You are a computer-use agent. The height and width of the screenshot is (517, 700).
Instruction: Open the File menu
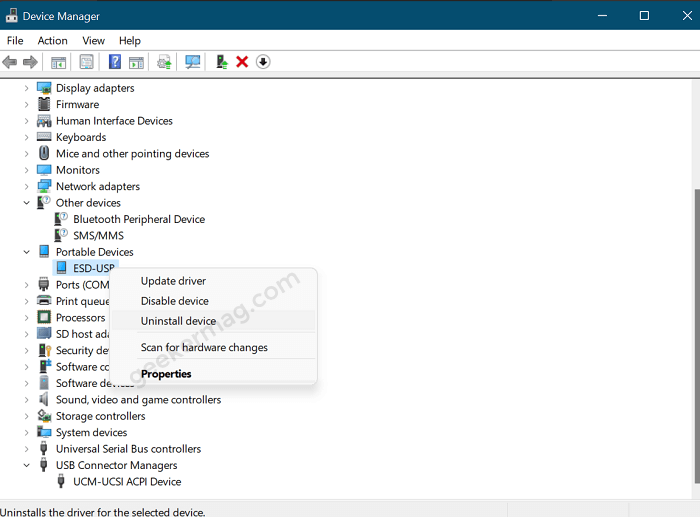coord(15,41)
